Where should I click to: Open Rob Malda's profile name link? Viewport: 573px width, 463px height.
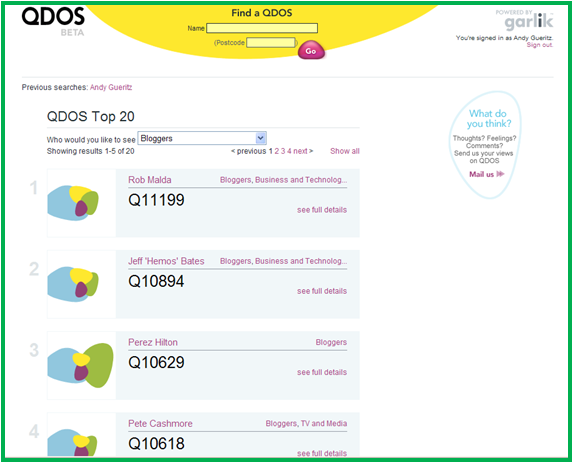tap(149, 180)
